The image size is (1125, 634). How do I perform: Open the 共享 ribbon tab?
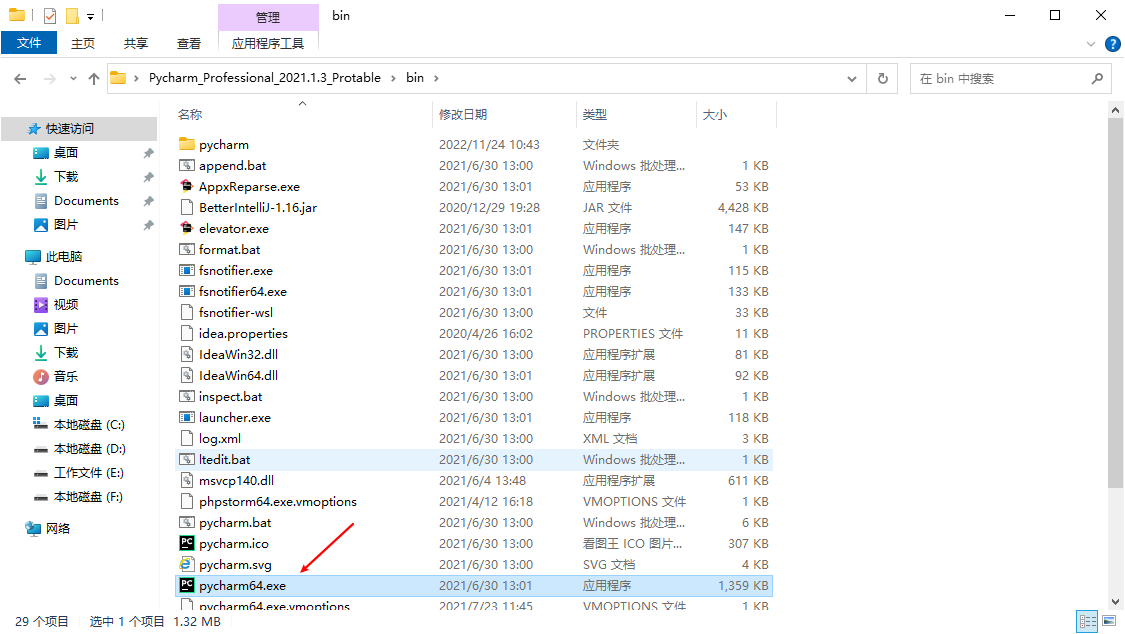click(136, 44)
